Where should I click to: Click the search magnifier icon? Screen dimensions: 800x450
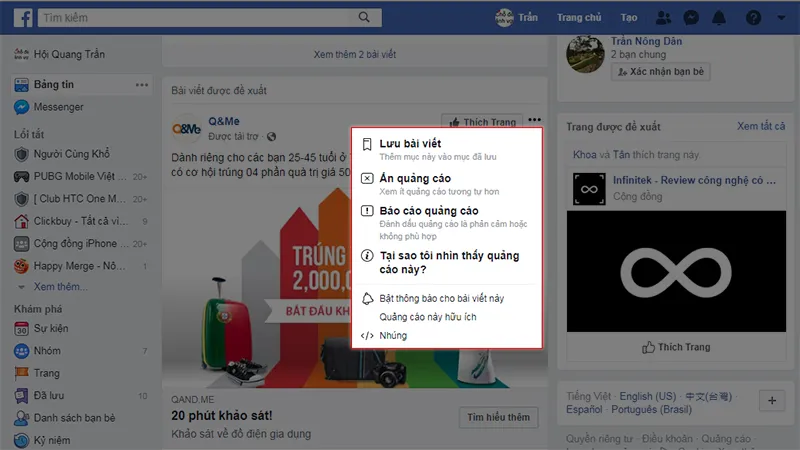tap(364, 17)
